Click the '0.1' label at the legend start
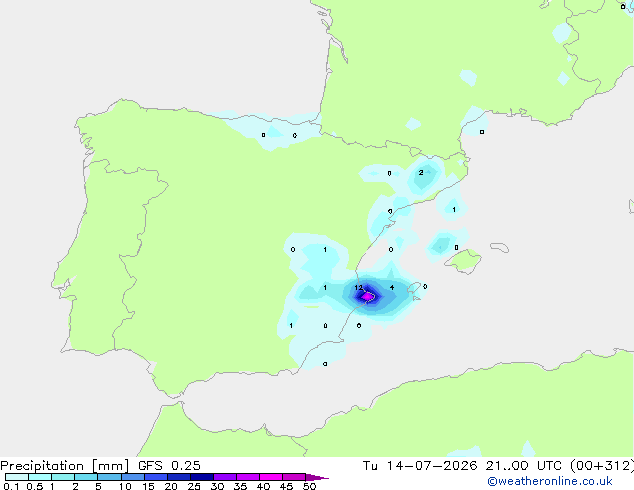The height and width of the screenshot is (490, 634). point(11,486)
